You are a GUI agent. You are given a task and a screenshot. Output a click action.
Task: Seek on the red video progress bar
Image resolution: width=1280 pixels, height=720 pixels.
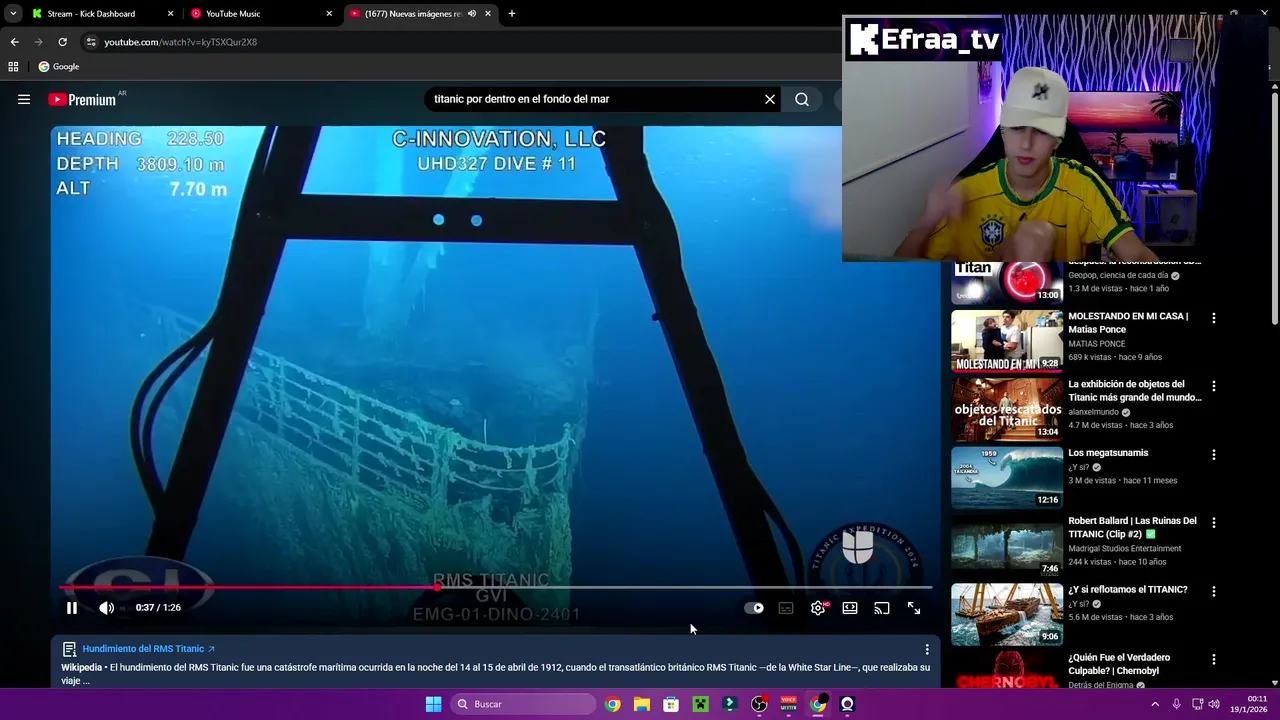(496, 588)
